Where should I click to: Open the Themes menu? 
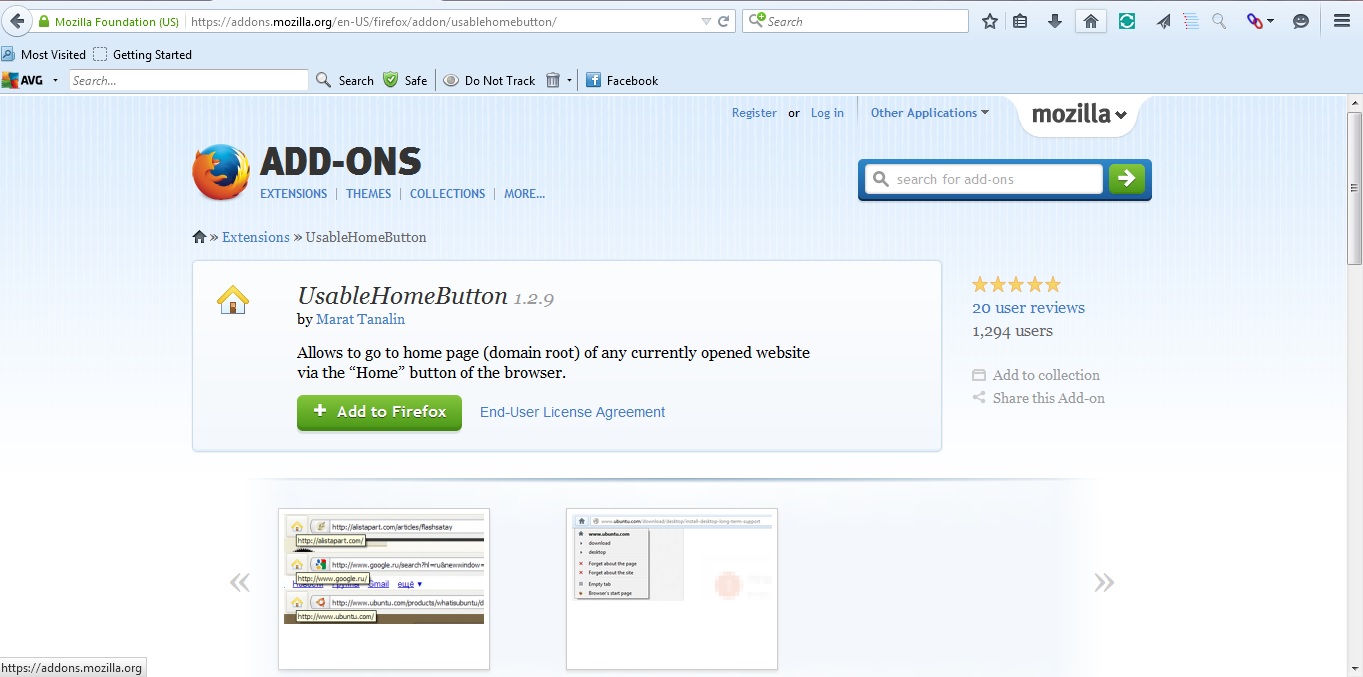369,194
